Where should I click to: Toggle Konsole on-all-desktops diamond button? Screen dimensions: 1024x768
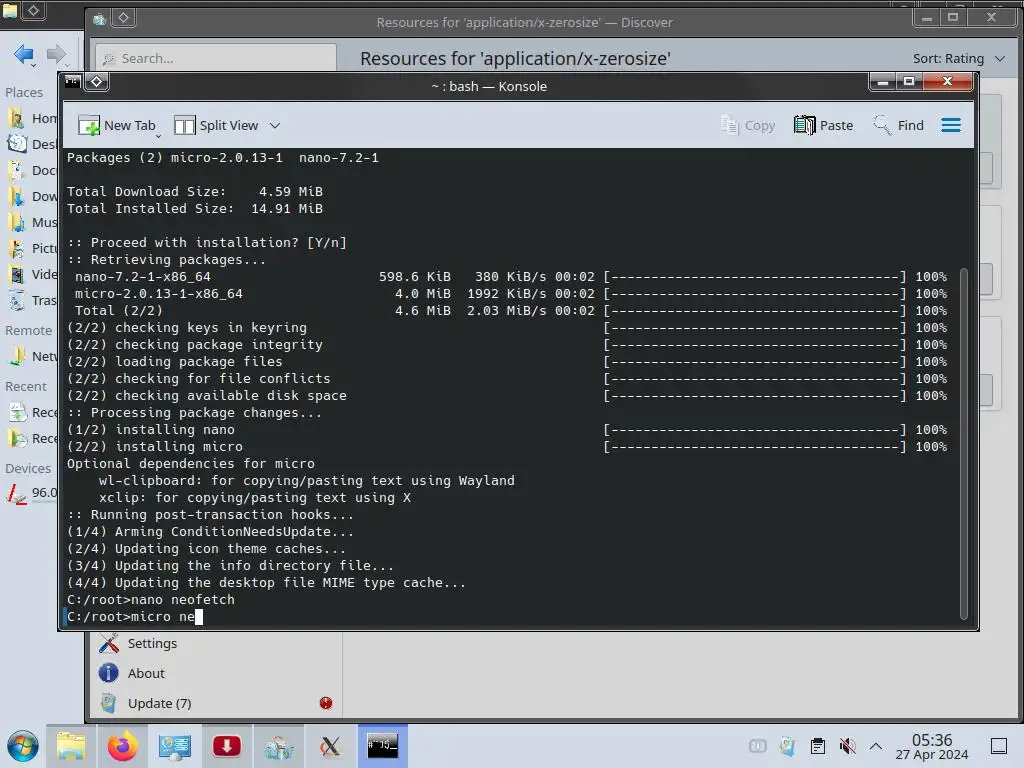pyautogui.click(x=97, y=82)
